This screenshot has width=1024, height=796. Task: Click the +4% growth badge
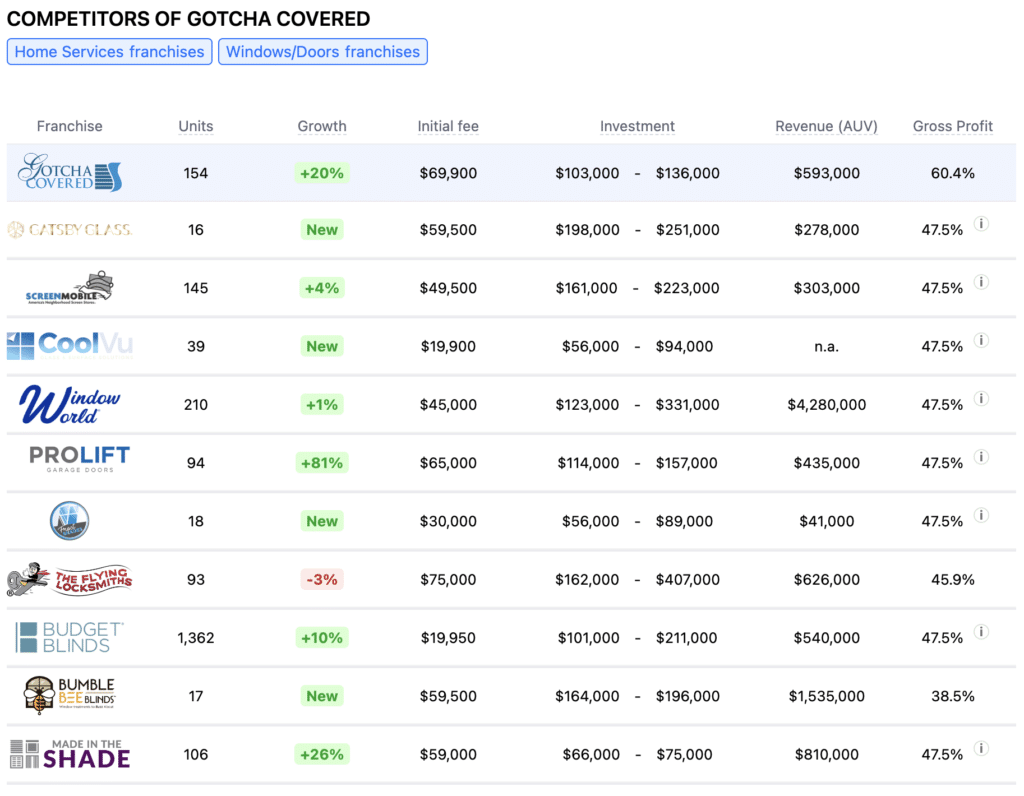pyautogui.click(x=322, y=288)
